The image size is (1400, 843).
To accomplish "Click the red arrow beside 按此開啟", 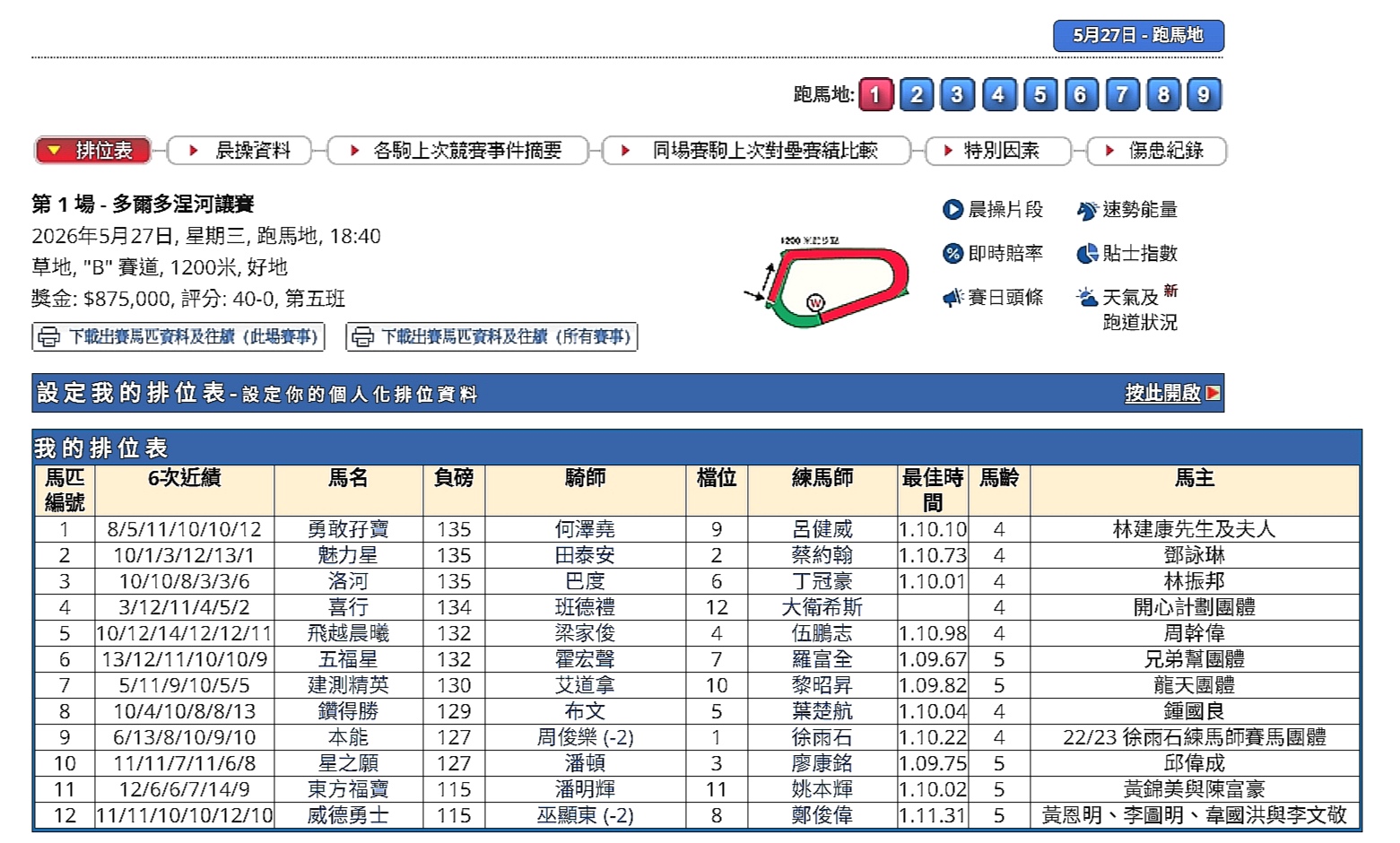I will (x=1213, y=393).
